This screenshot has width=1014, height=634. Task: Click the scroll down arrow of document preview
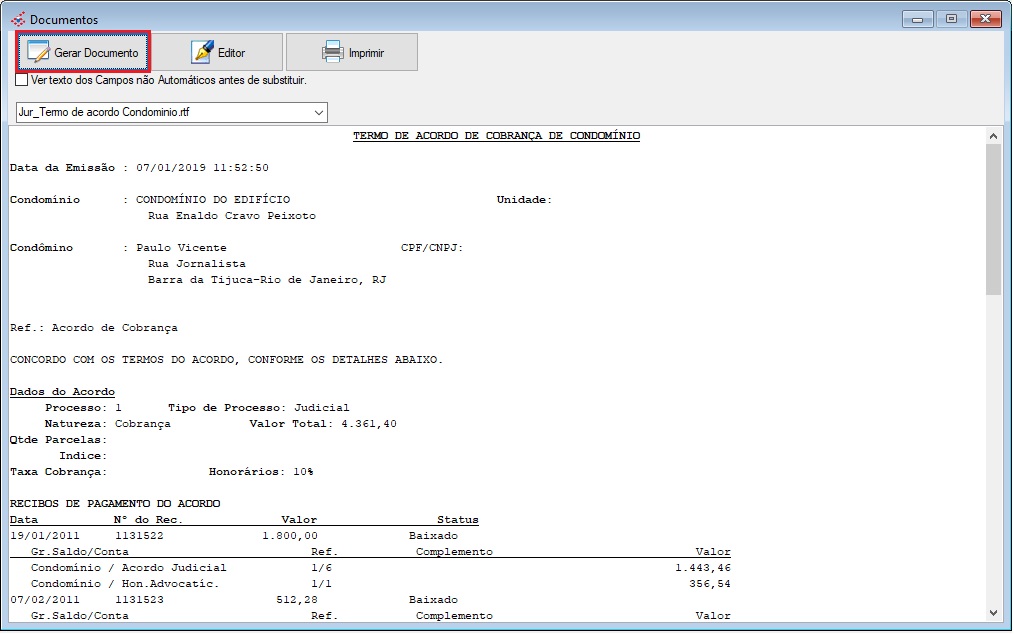(x=993, y=612)
